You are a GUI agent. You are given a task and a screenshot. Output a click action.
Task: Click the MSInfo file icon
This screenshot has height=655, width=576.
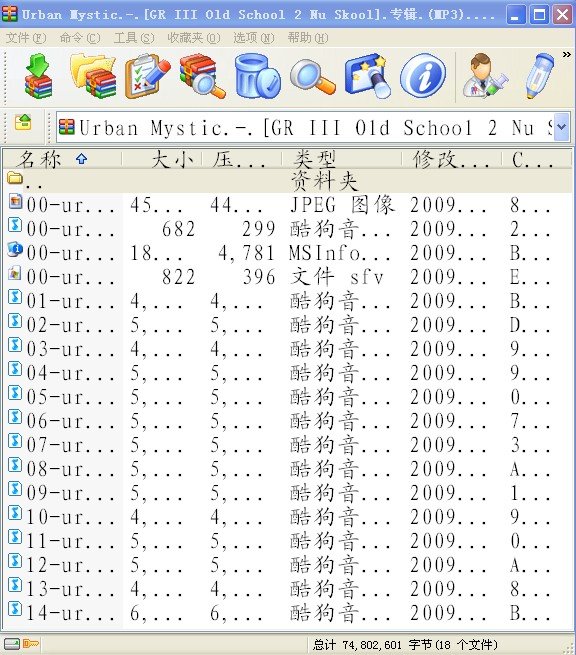click(15, 249)
